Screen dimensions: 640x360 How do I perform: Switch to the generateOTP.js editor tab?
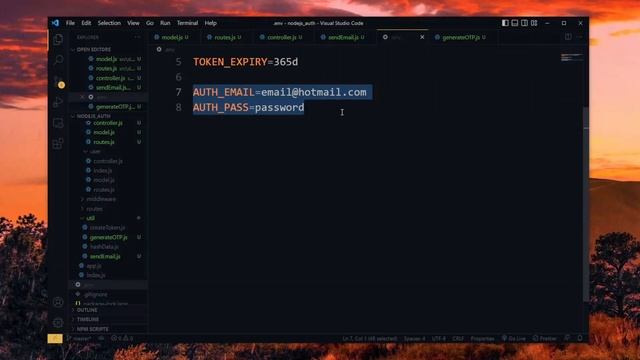click(x=463, y=37)
